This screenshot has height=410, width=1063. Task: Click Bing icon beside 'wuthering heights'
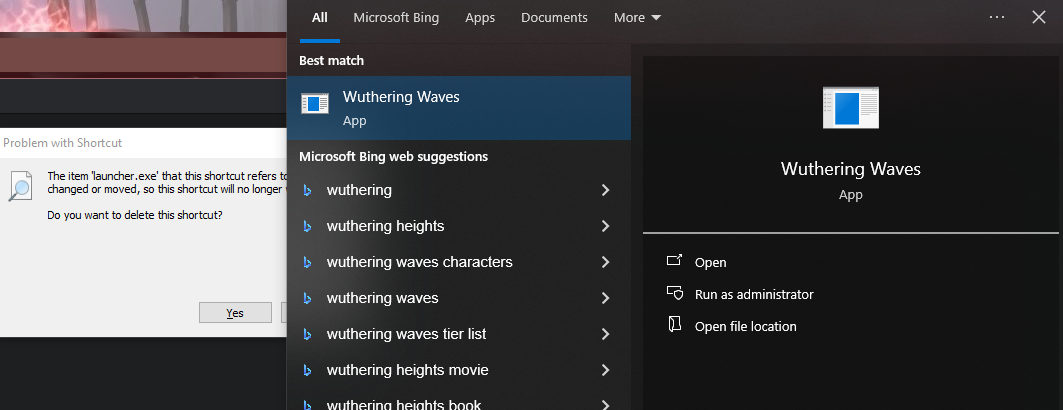pyautogui.click(x=307, y=227)
